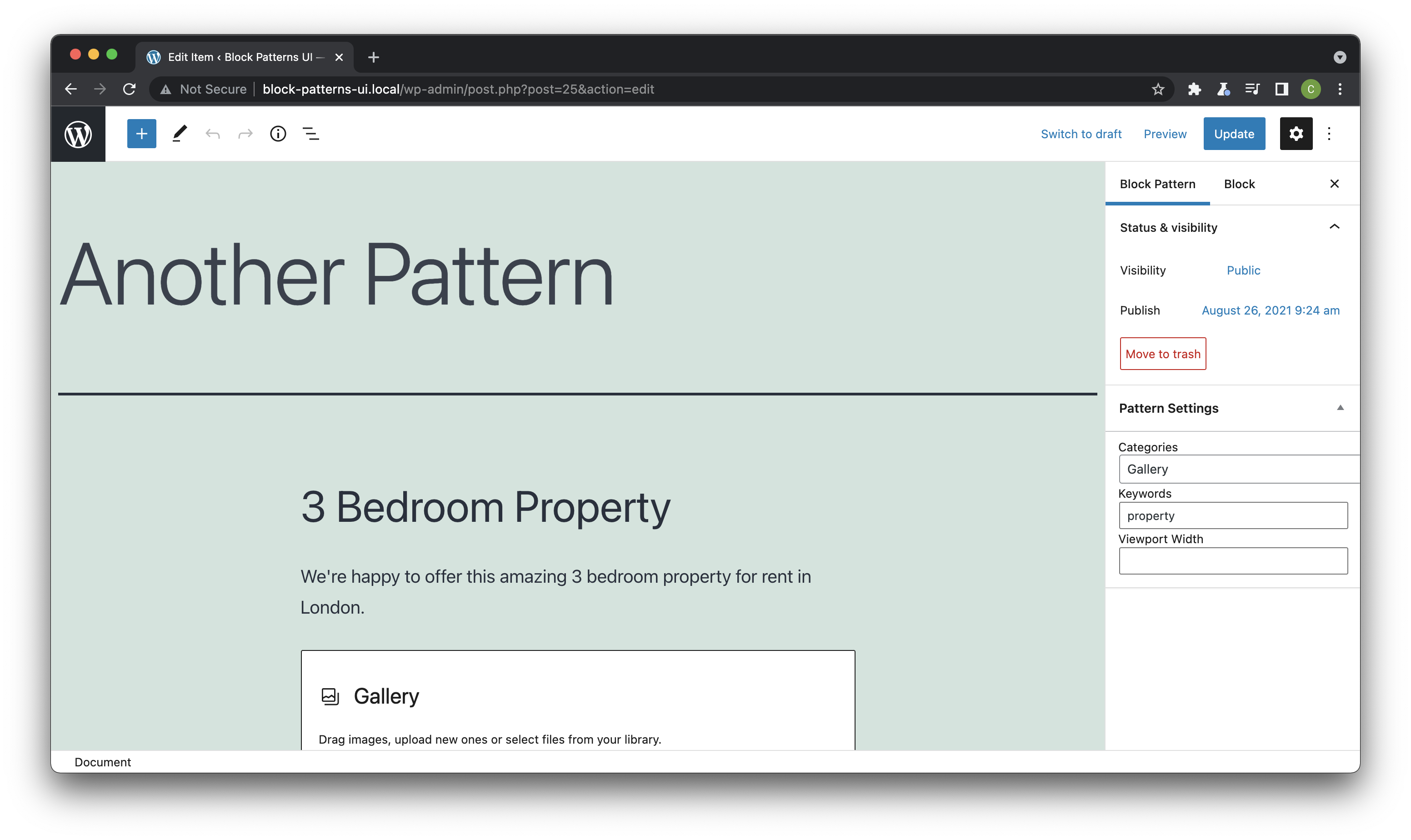Collapse the Status & visibility section
Screen dimensions: 1411x840
[x=1333, y=227]
